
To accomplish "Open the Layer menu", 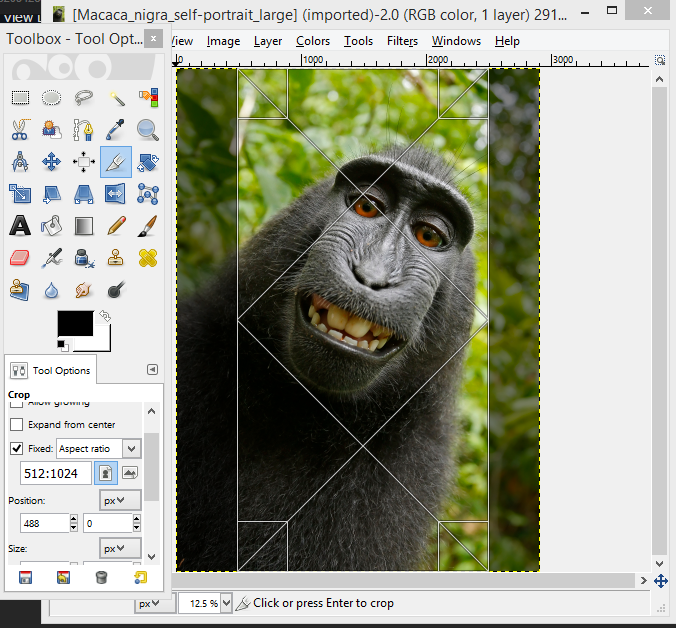I will pos(268,41).
